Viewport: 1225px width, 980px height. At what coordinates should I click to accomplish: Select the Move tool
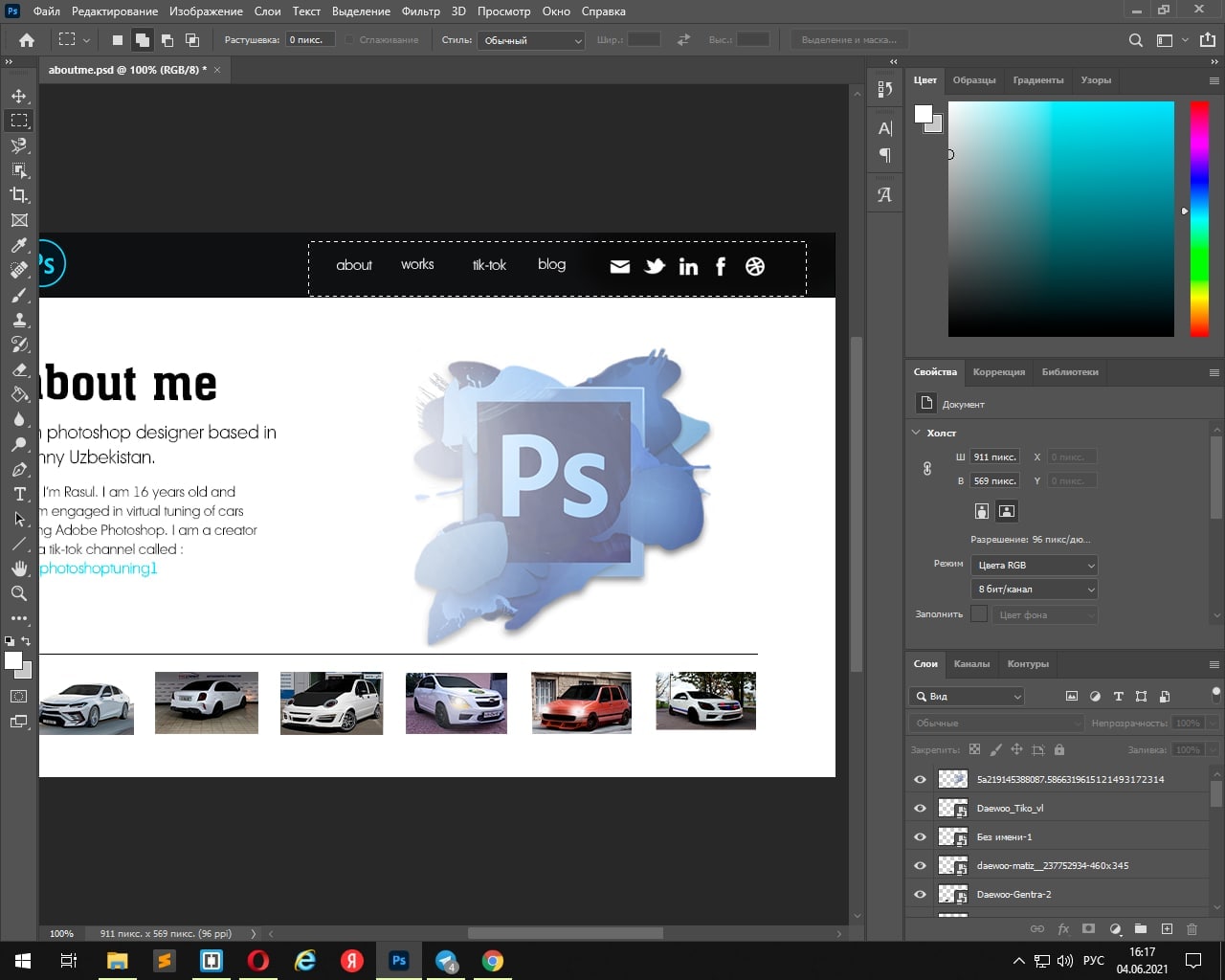[x=19, y=96]
